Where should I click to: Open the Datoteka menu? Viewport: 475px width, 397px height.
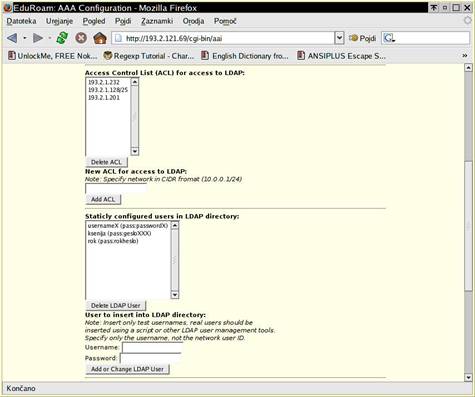tap(21, 21)
